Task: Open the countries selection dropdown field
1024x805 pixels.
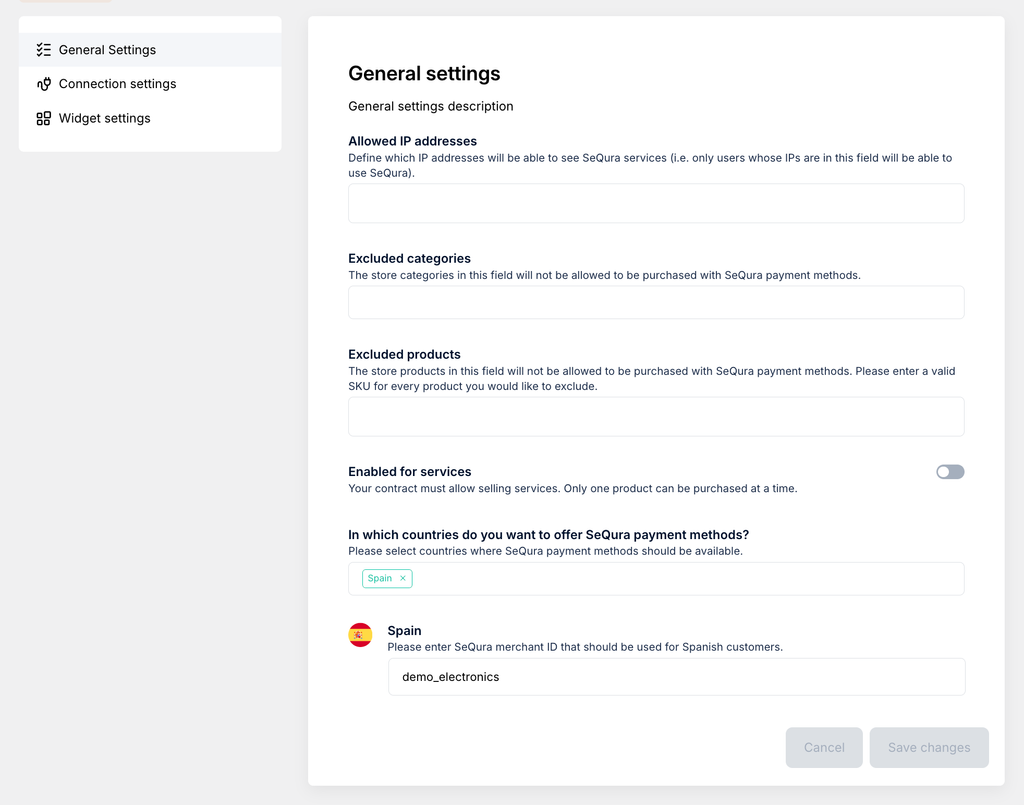Action: 680,578
